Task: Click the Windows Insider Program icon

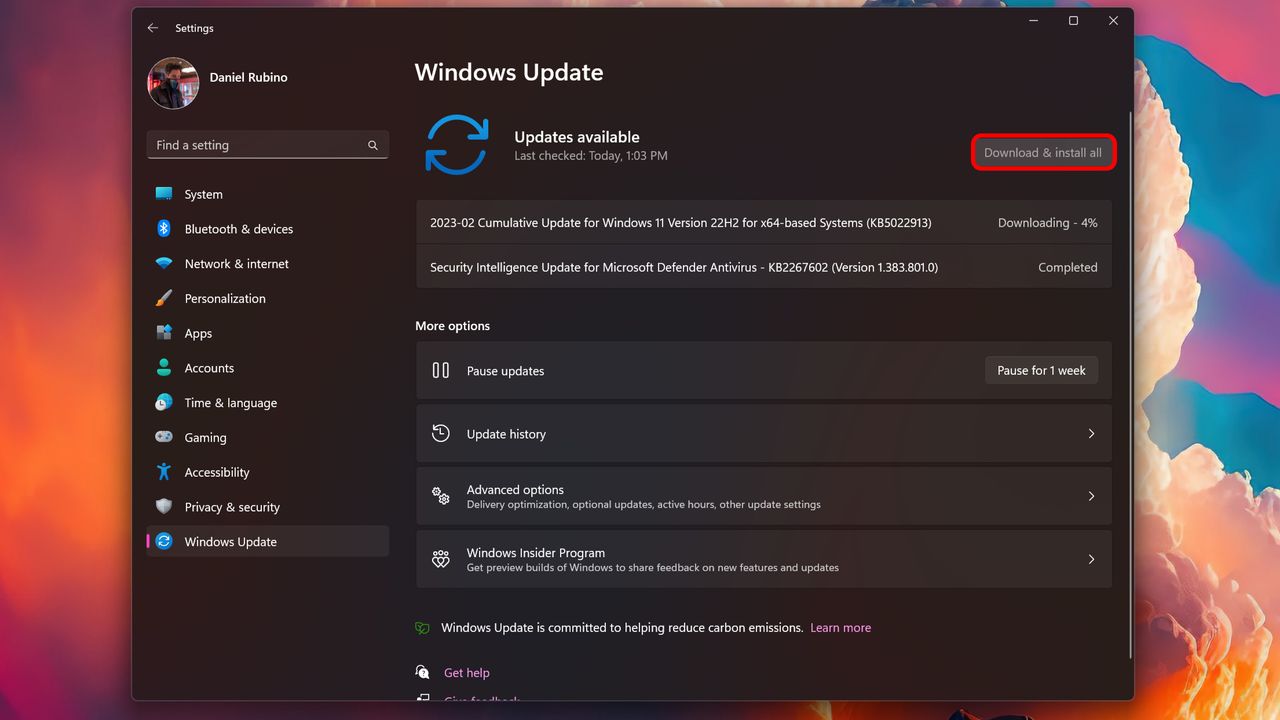Action: pyautogui.click(x=441, y=559)
